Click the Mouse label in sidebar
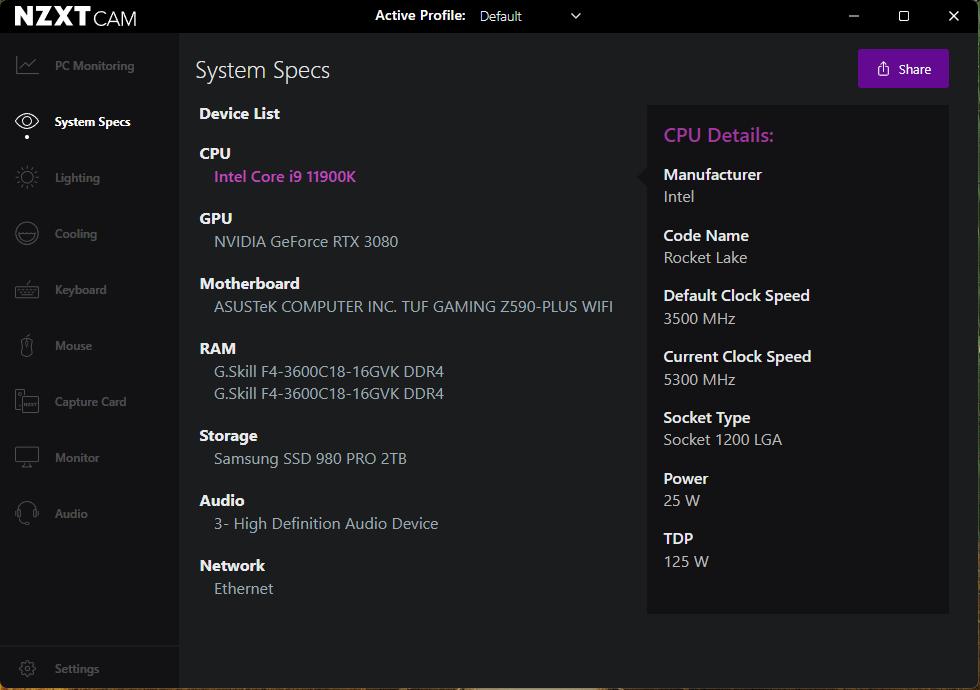The width and height of the screenshot is (980, 690). pos(73,346)
